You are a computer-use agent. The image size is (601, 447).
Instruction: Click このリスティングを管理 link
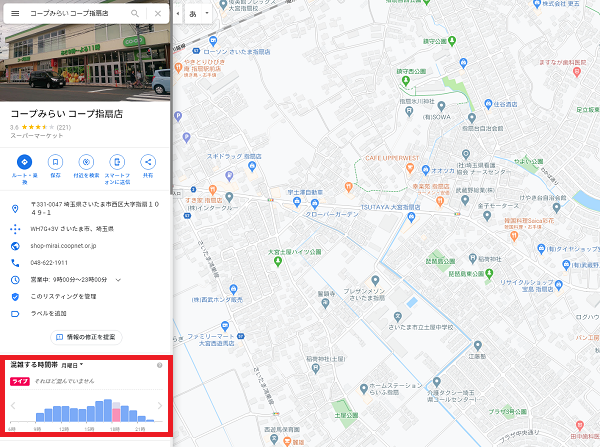click(63, 296)
